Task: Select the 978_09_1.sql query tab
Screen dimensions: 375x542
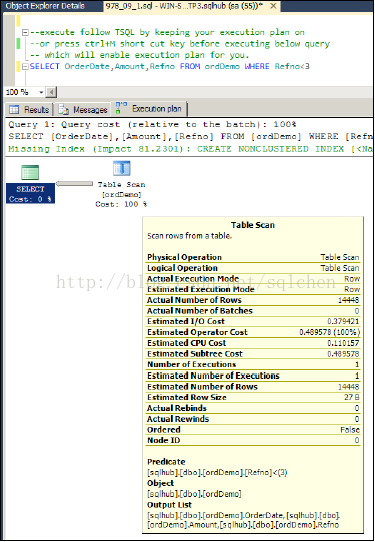Action: point(184,6)
